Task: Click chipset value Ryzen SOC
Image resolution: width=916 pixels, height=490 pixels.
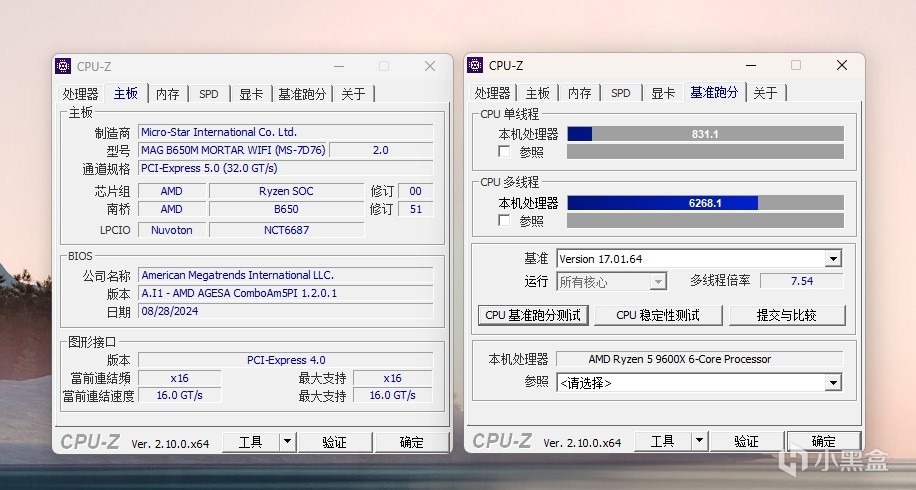Action: point(286,191)
